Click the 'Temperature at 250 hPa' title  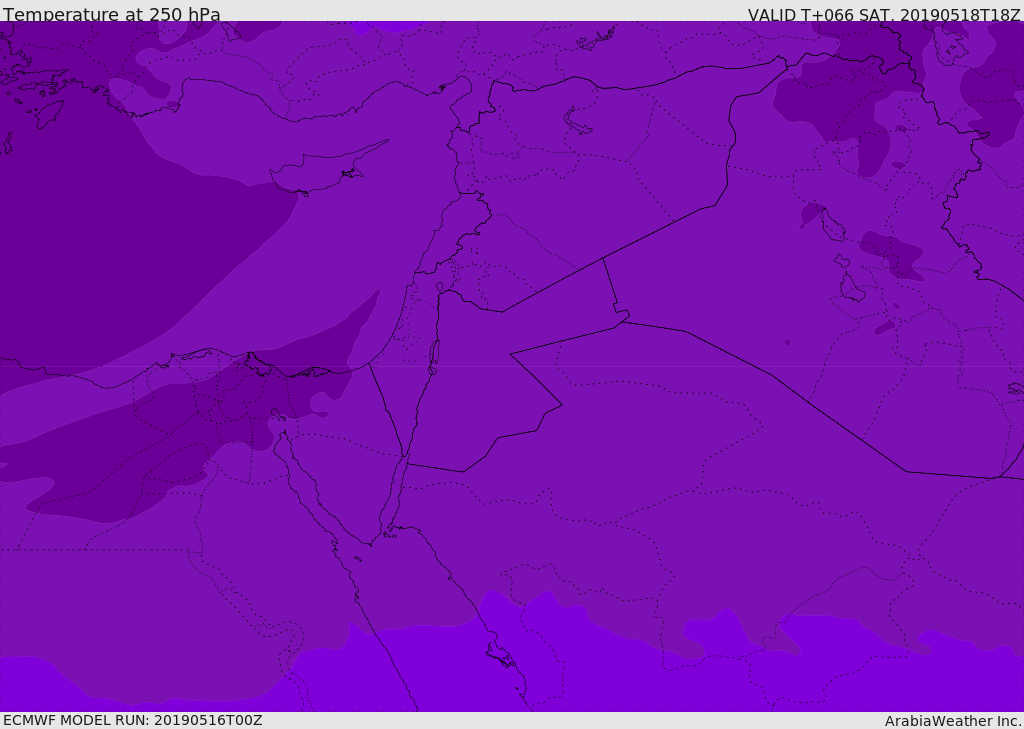tap(111, 15)
